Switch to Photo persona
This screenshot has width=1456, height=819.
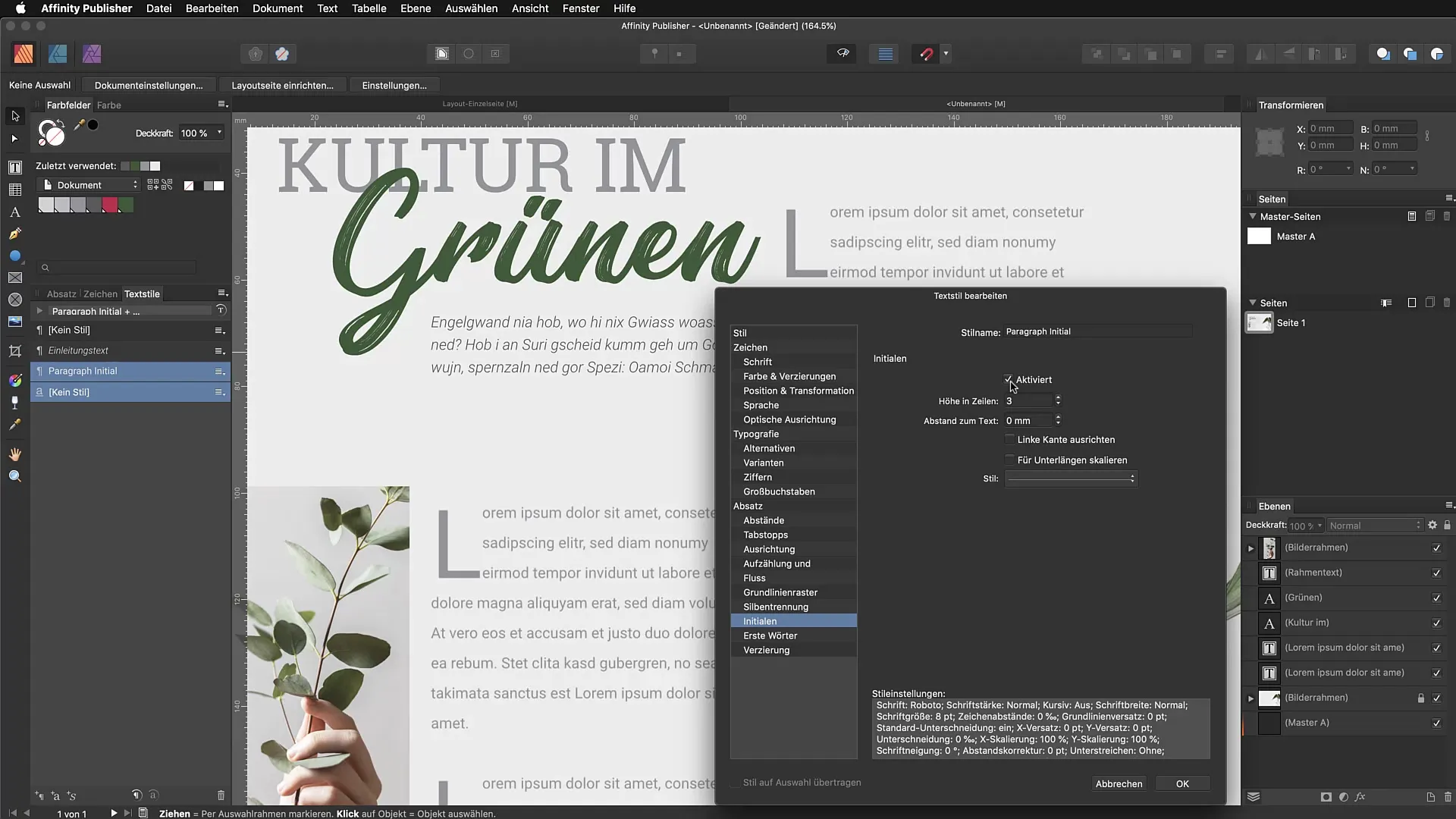click(92, 54)
